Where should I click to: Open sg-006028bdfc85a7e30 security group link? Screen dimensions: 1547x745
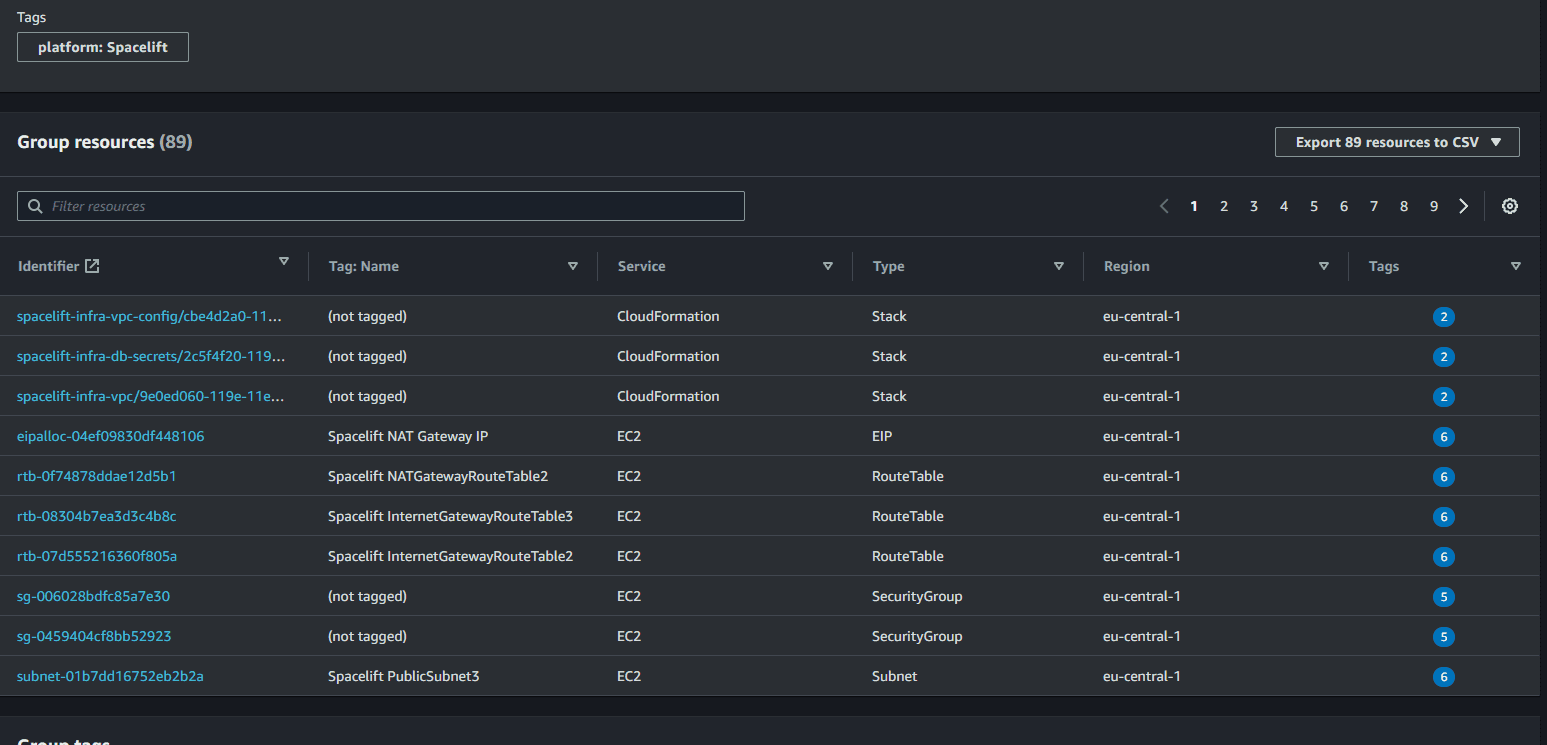(x=94, y=596)
